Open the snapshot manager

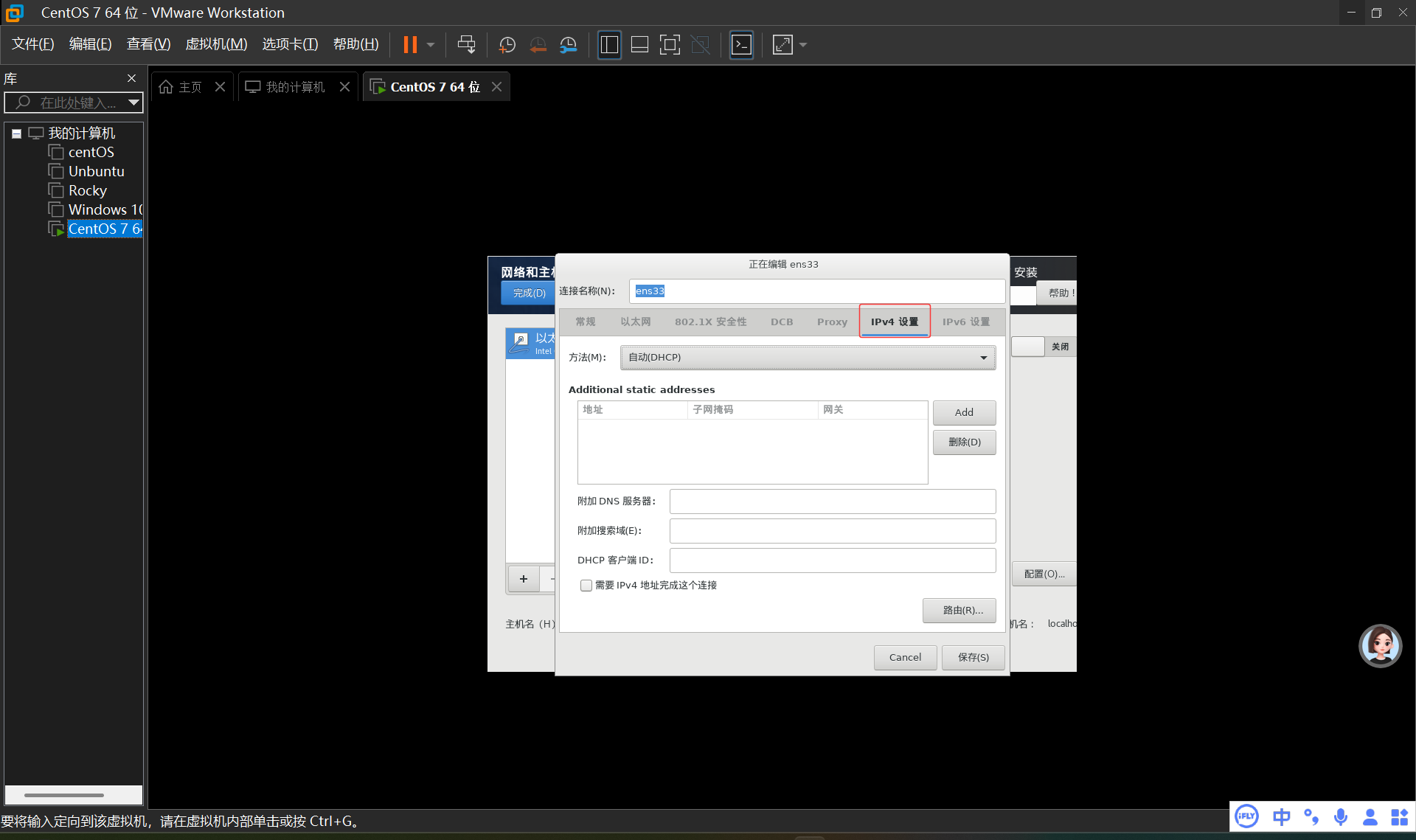tap(568, 45)
